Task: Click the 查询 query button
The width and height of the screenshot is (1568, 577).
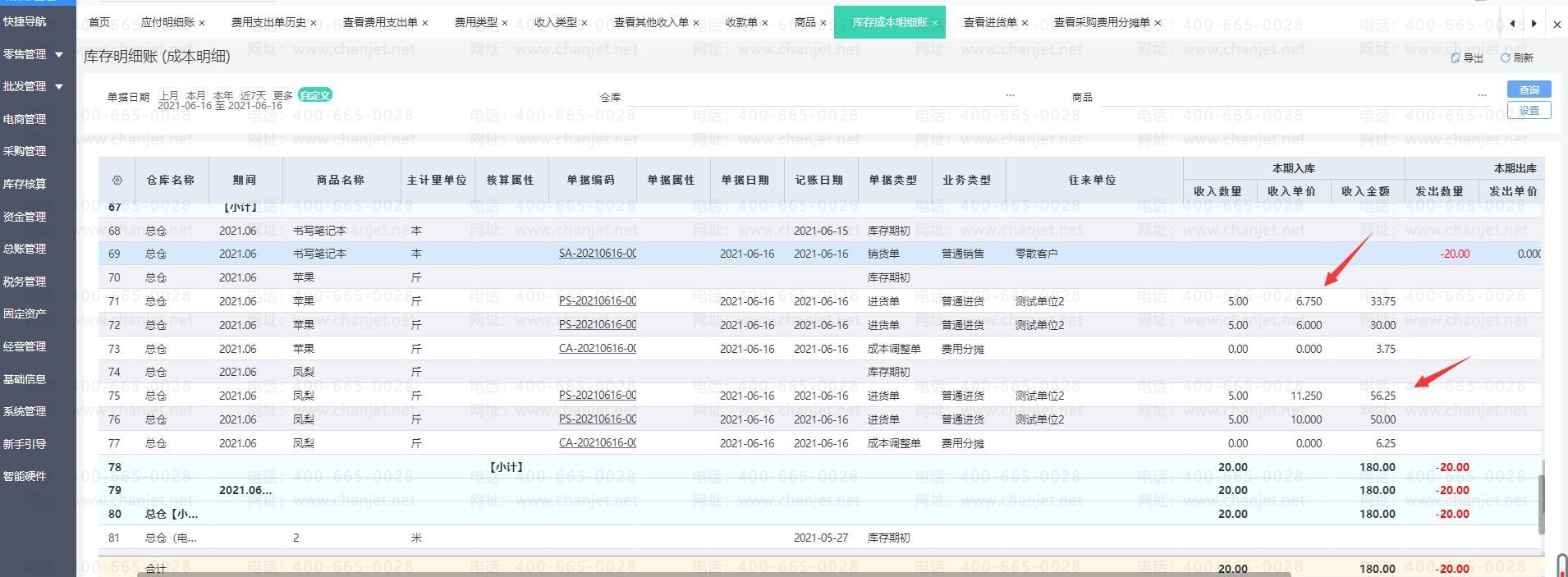Action: coord(1529,89)
